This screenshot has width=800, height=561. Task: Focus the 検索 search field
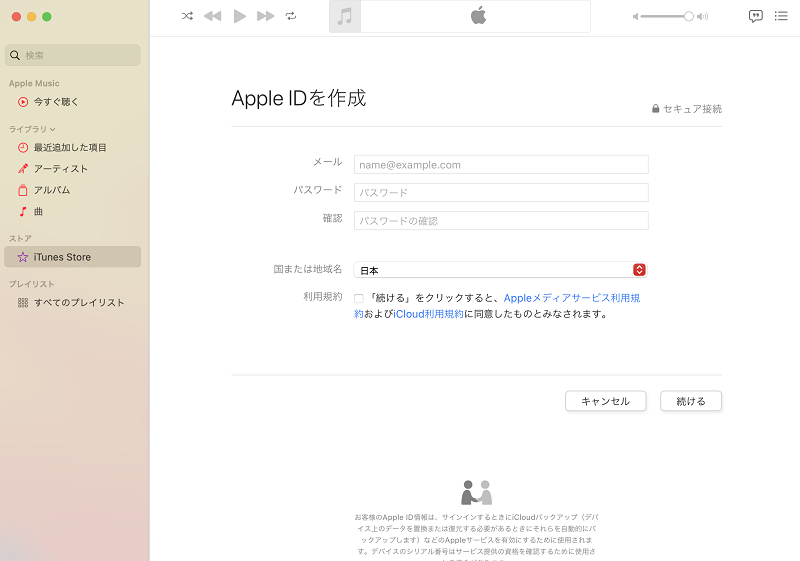tap(73, 55)
